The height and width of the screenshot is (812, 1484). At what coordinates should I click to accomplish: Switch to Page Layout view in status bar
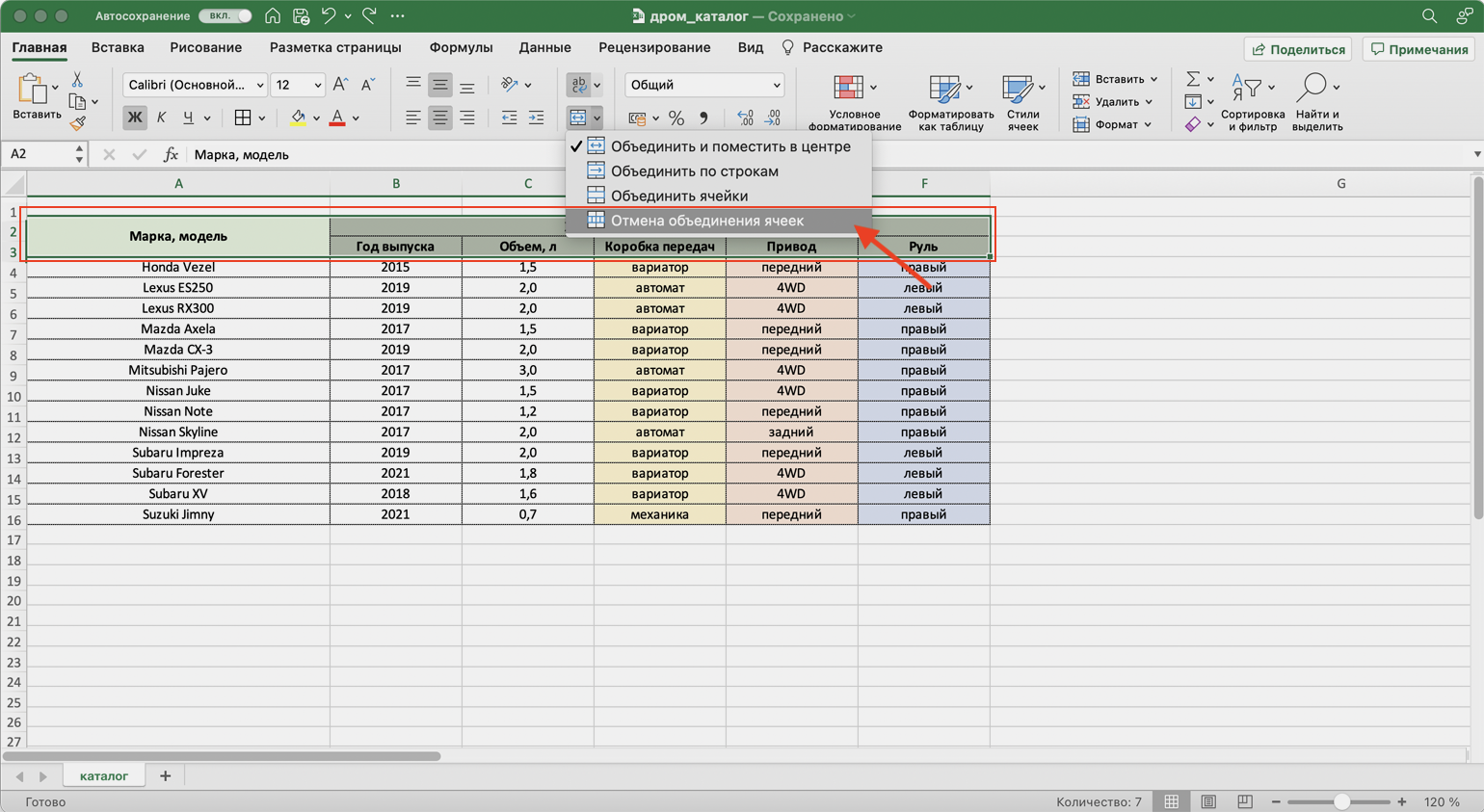[x=1208, y=801]
